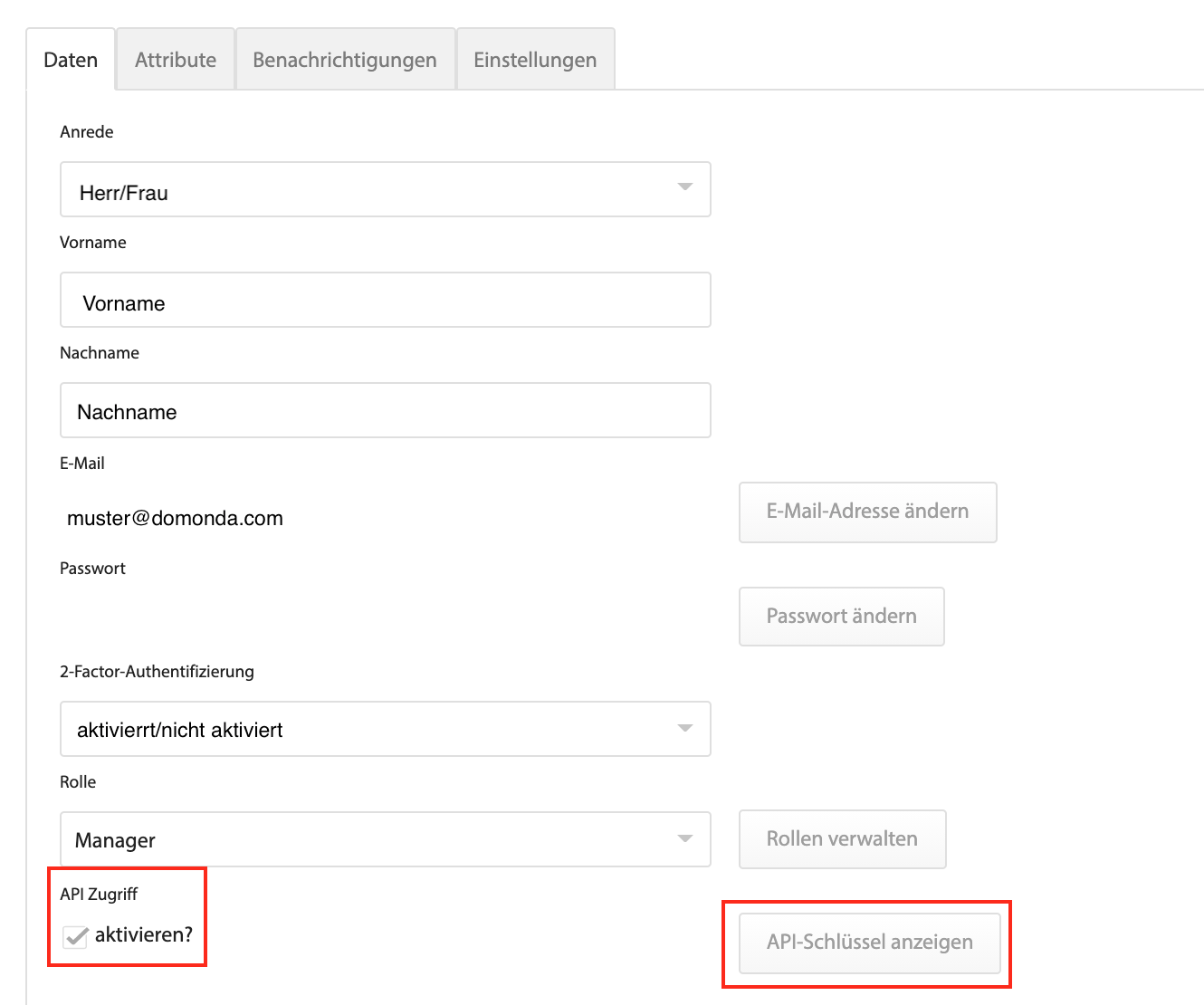
Task: Click the email address muster@domonda.com
Action: (x=174, y=518)
